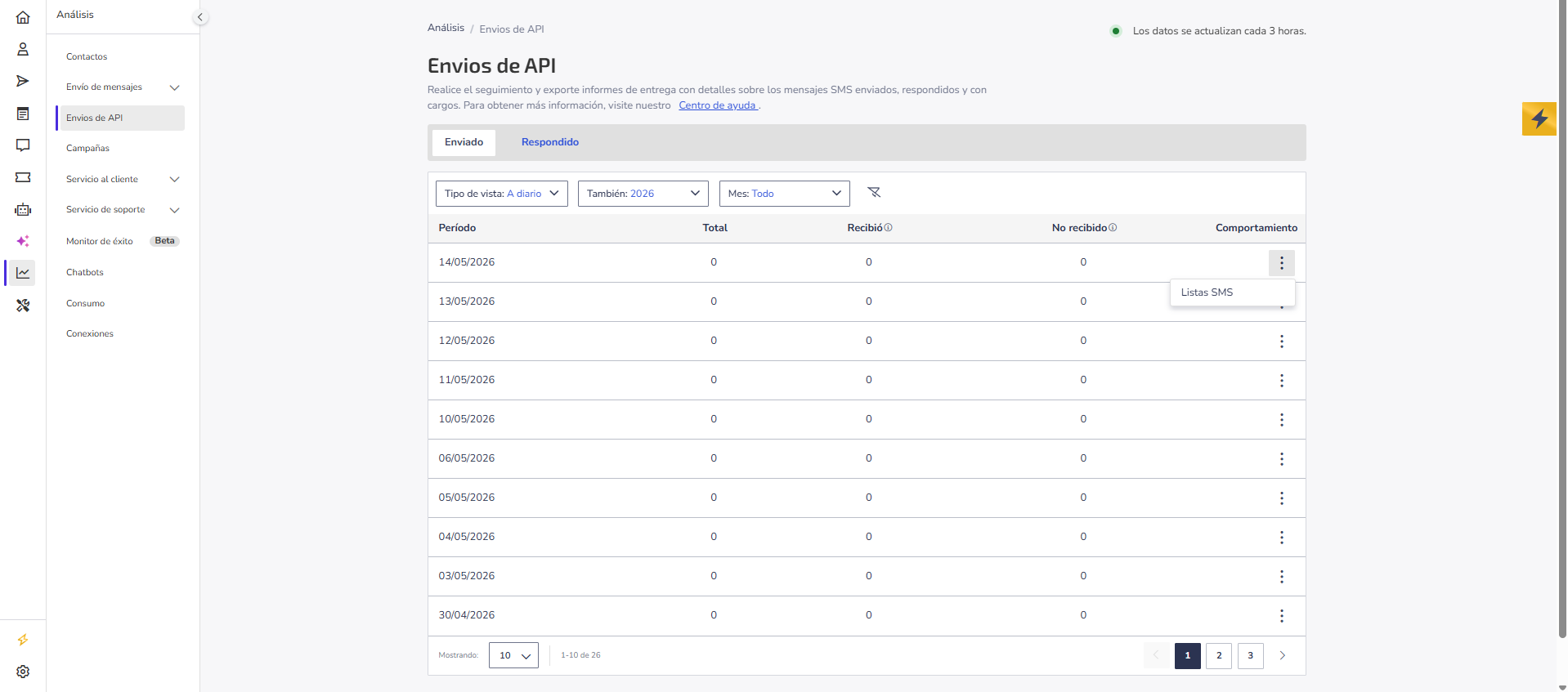Open the ticket icon in left rail
Viewport: 1568px width, 692px height.
click(23, 177)
